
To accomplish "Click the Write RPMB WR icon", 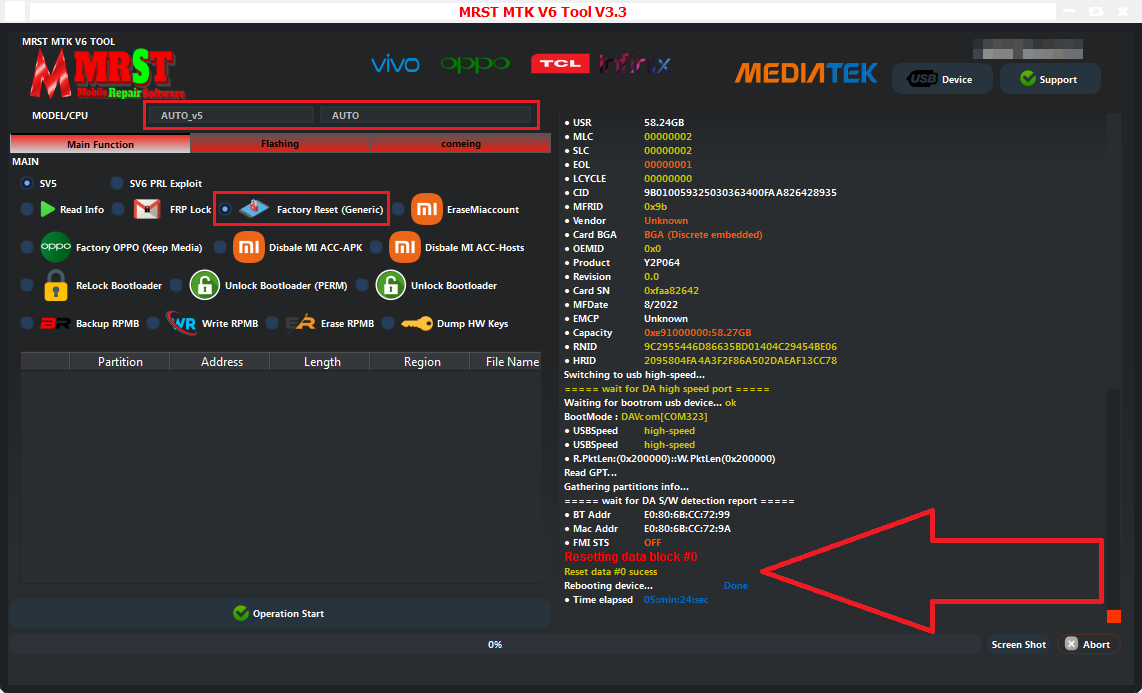I will pos(181,322).
